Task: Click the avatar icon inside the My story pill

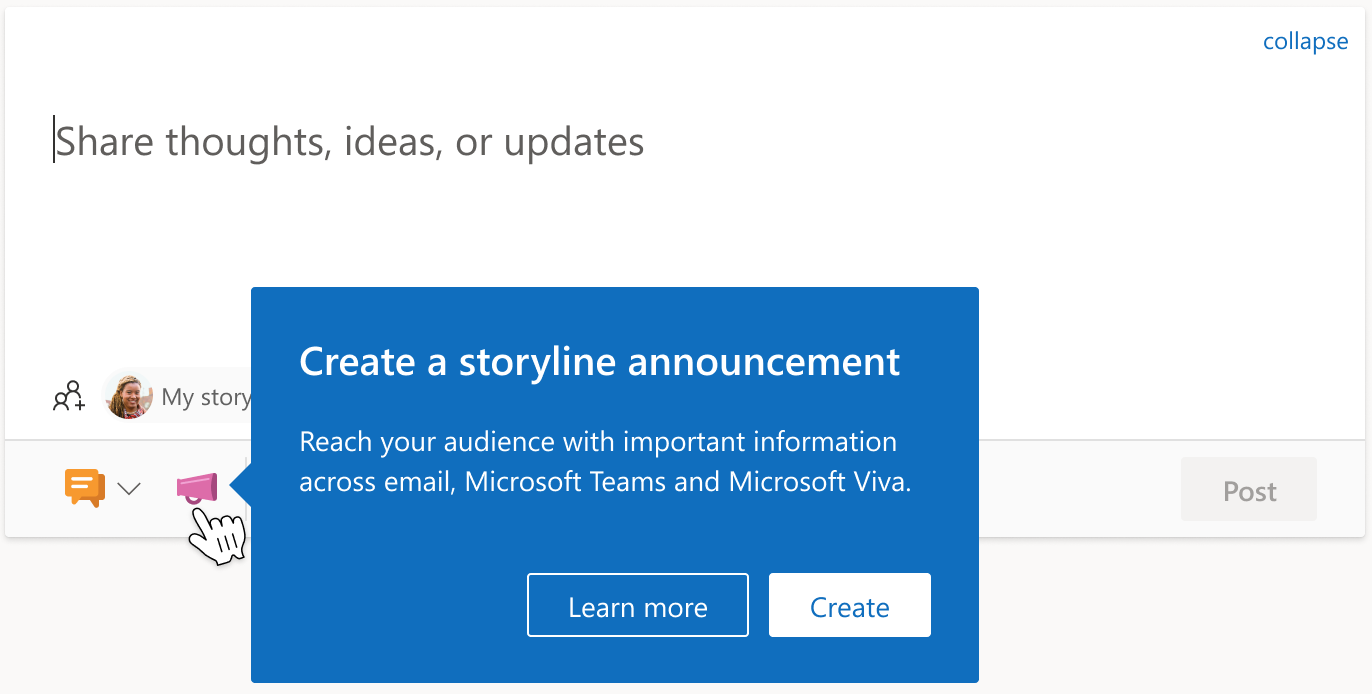Action: (x=128, y=396)
